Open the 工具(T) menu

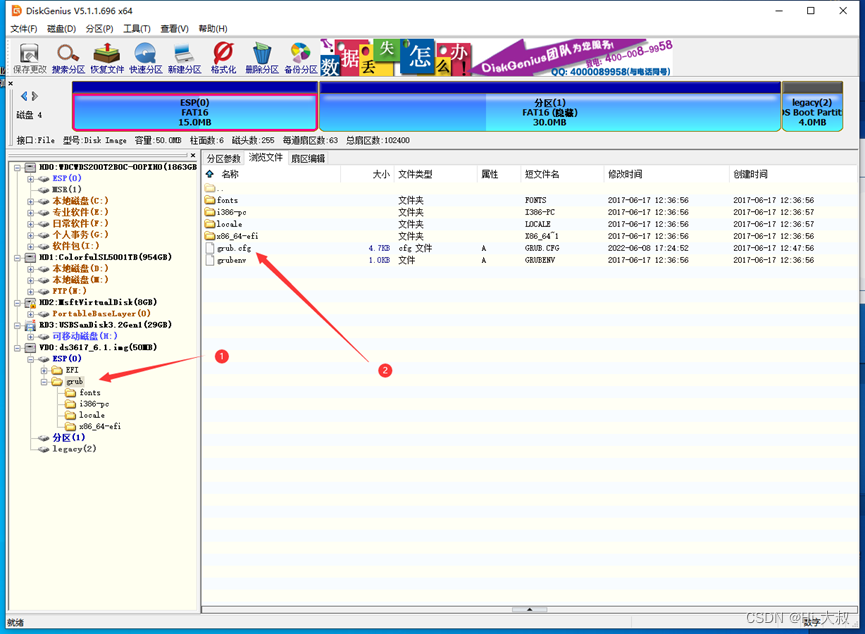(x=135, y=29)
